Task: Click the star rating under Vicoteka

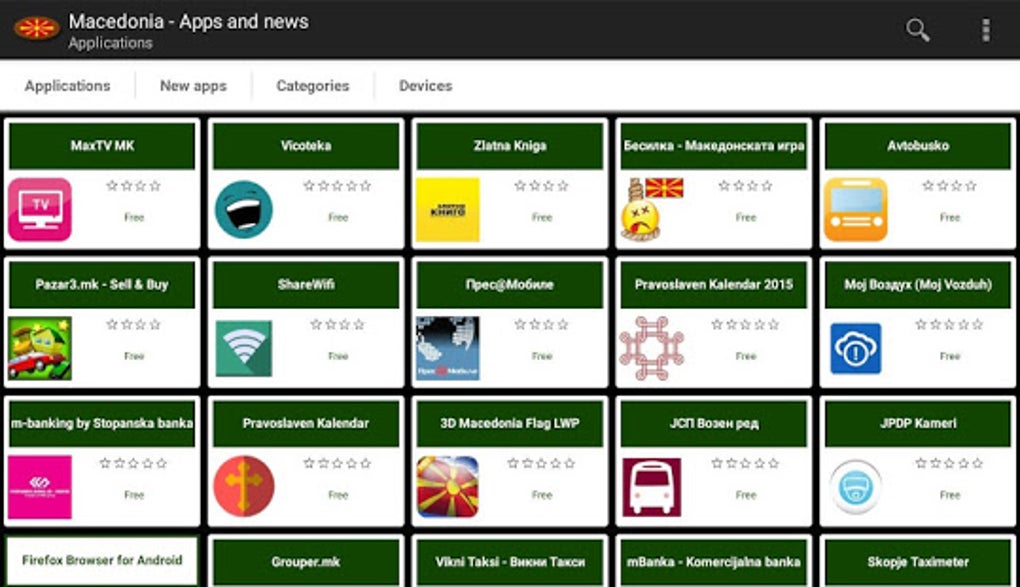Action: pos(337,186)
